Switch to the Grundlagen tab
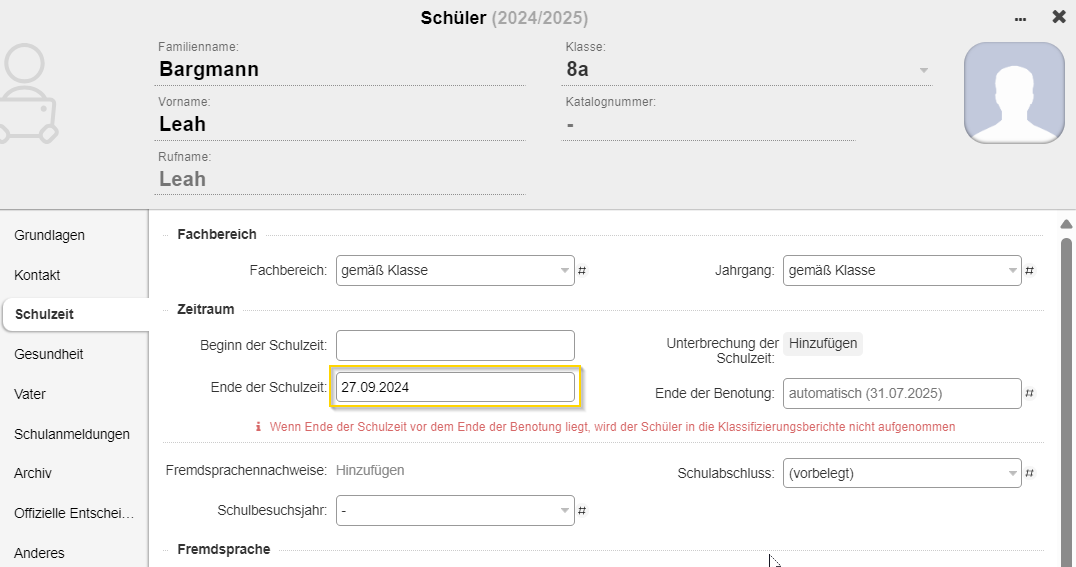Viewport: 1076px width, 567px height. (49, 235)
